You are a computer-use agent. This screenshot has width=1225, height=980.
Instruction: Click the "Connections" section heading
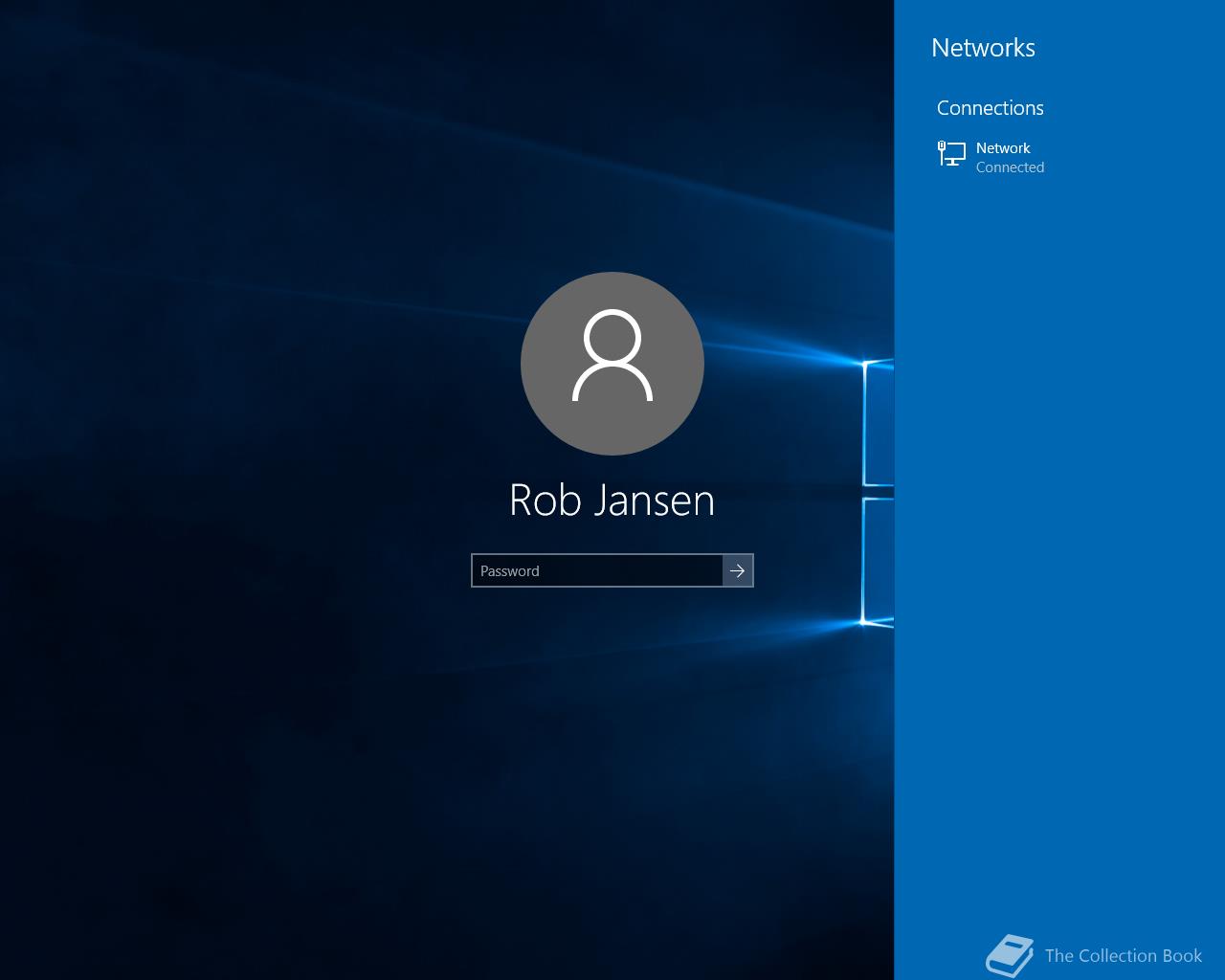pyautogui.click(x=990, y=108)
